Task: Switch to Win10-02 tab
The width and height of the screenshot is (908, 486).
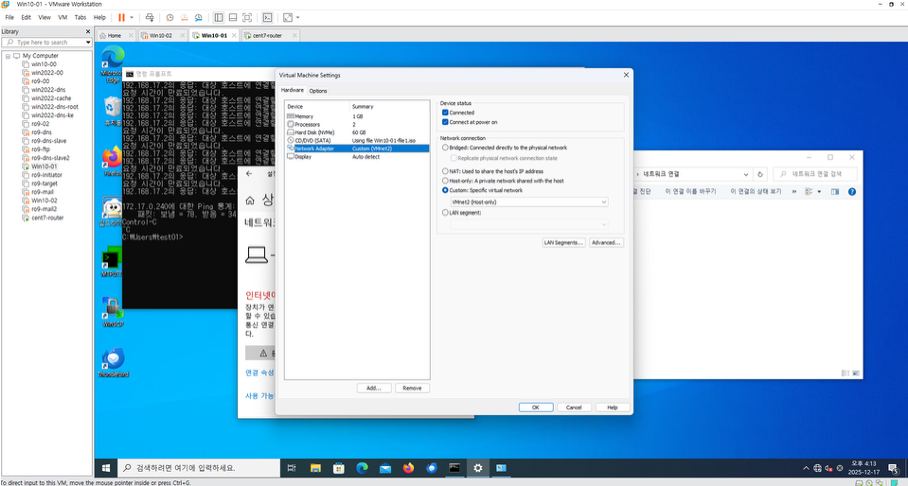Action: [x=161, y=35]
